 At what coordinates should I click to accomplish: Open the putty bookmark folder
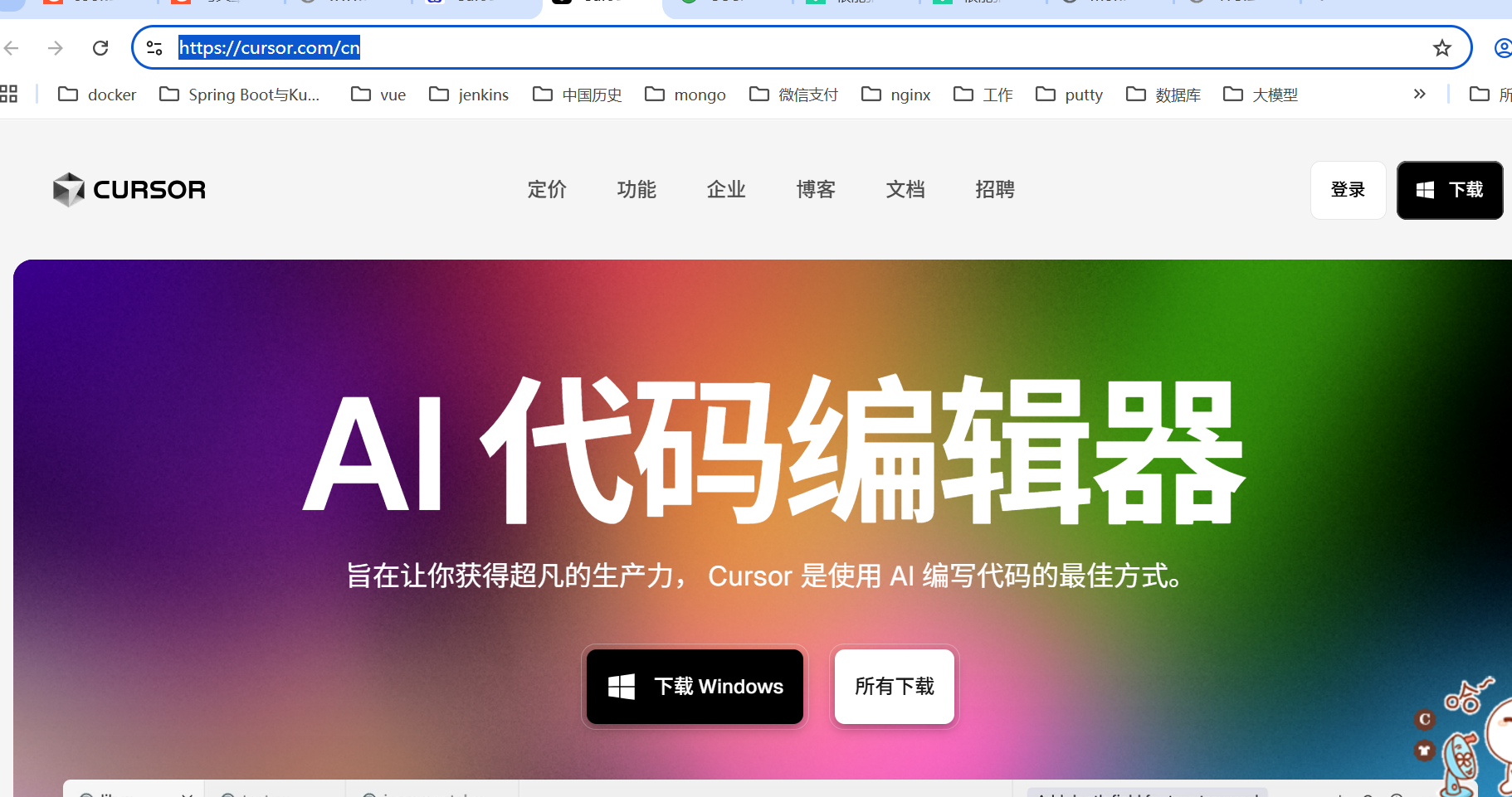pos(1070,95)
